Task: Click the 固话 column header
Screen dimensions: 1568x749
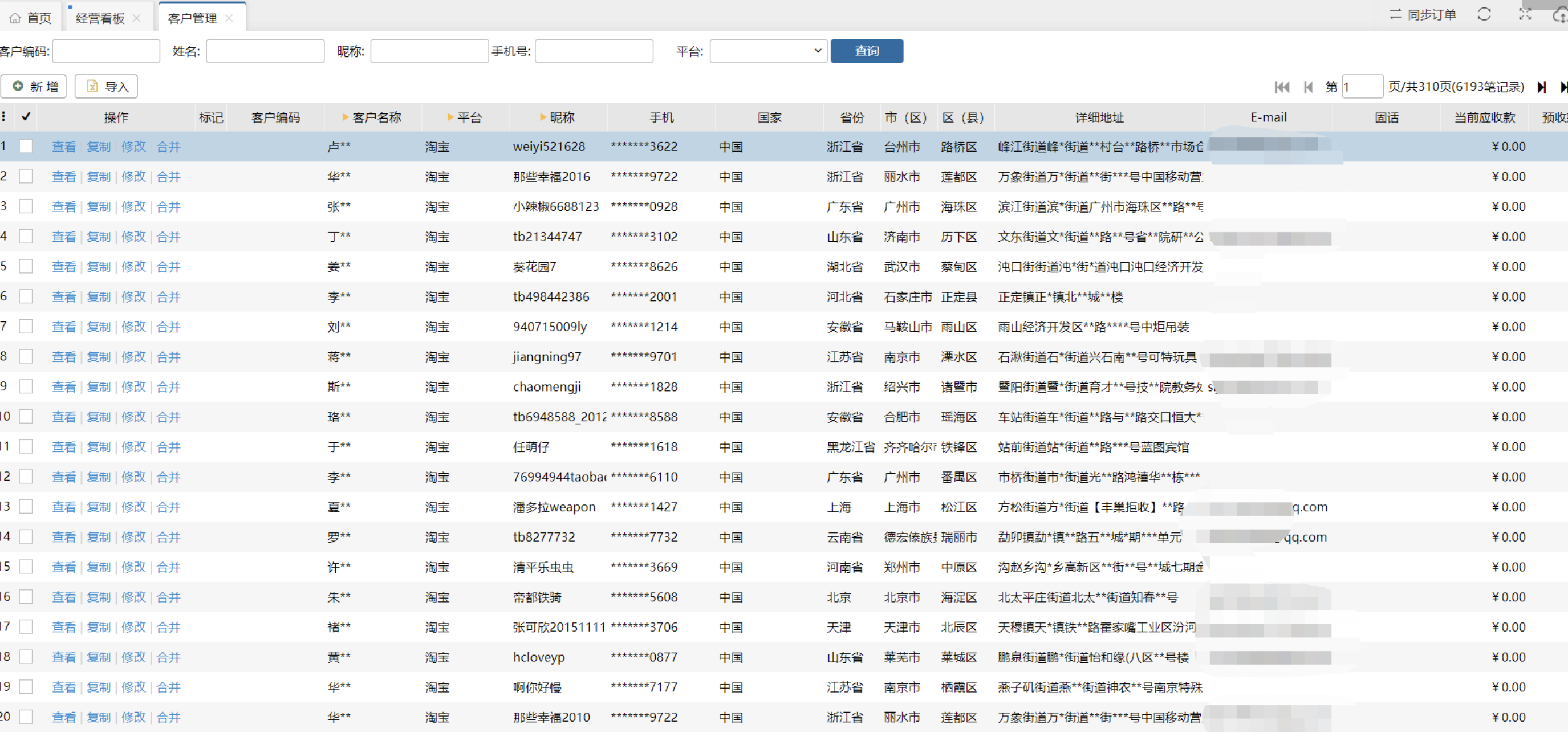Action: 1387,117
